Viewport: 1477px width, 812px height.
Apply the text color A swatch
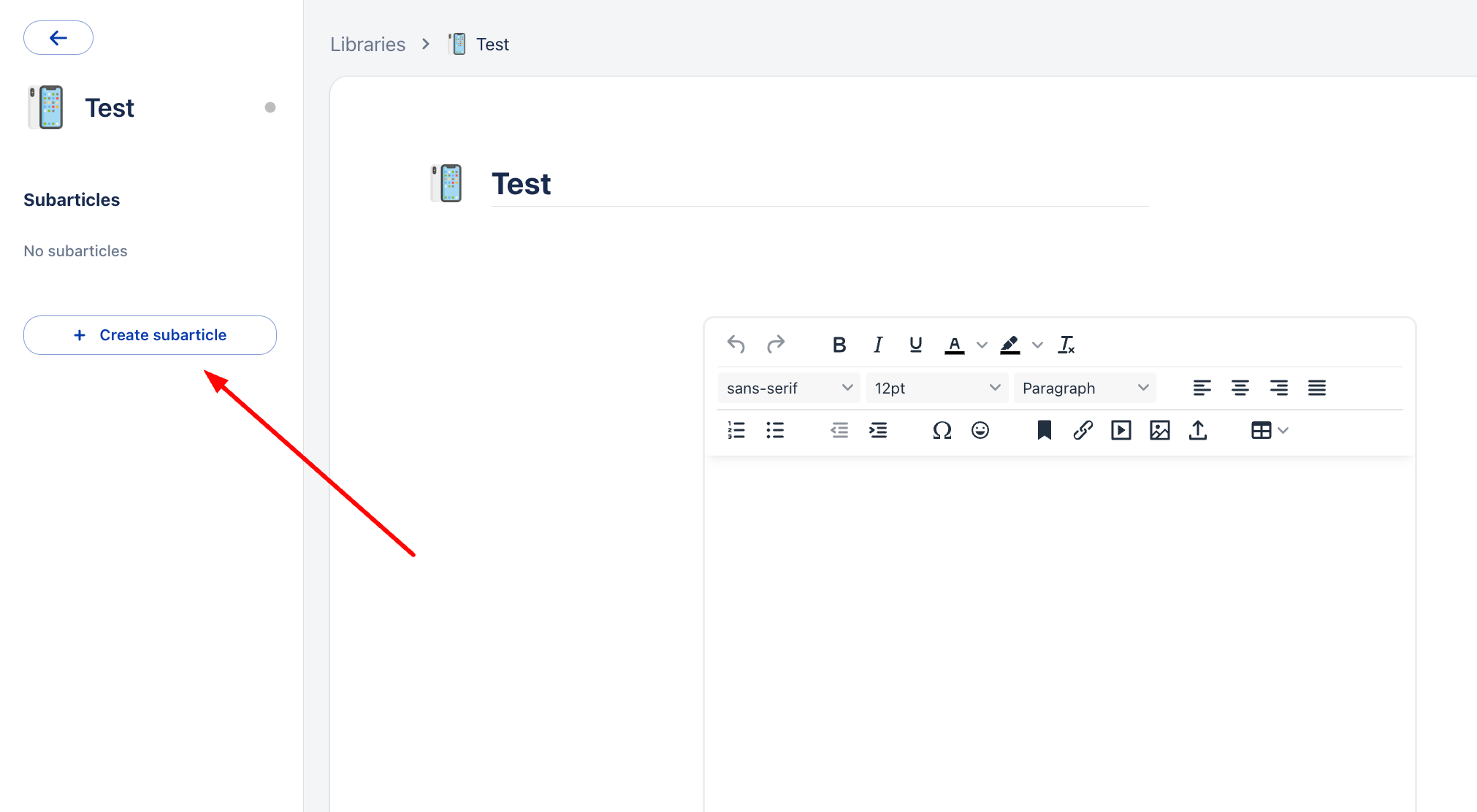click(954, 345)
